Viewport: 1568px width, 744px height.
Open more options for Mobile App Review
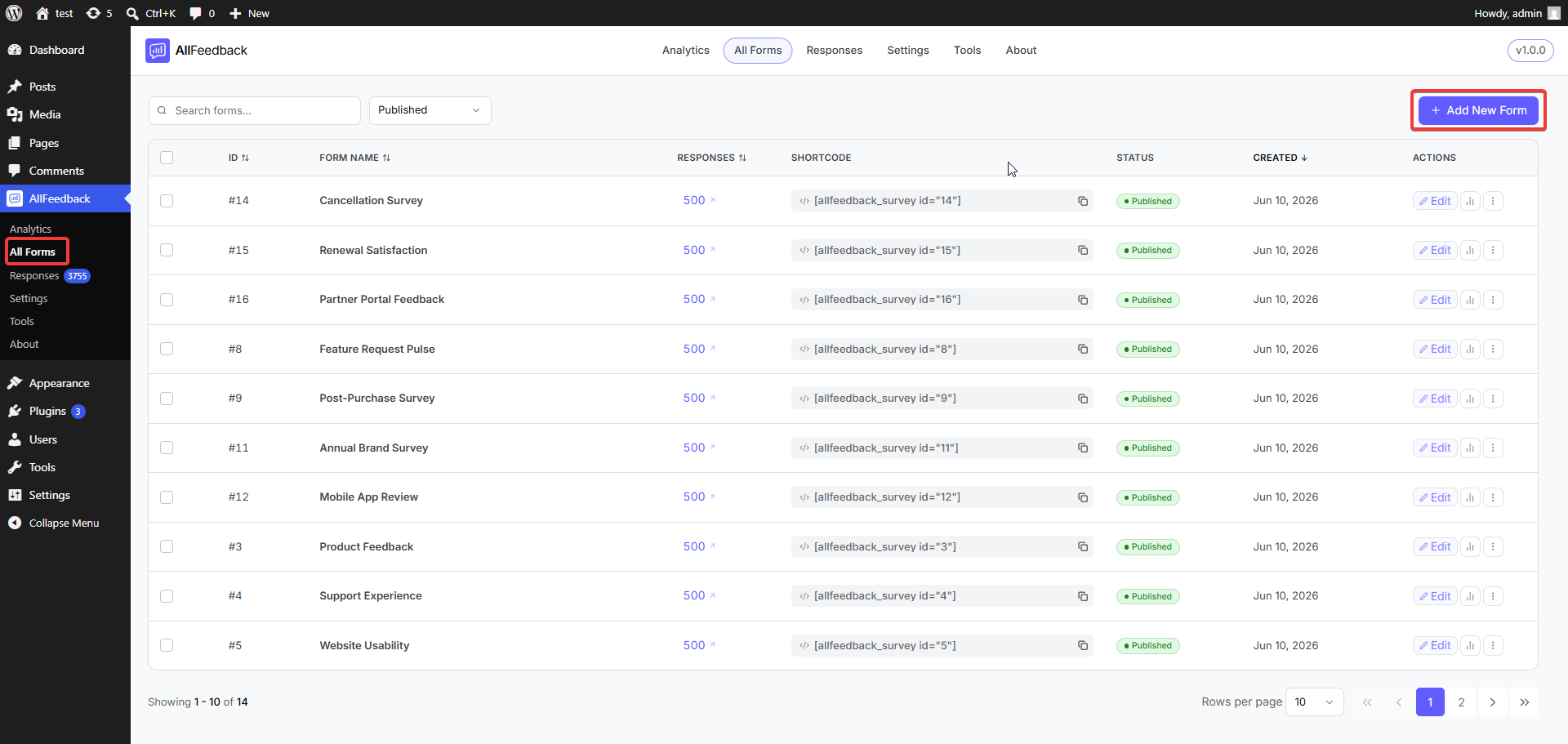[x=1493, y=497]
